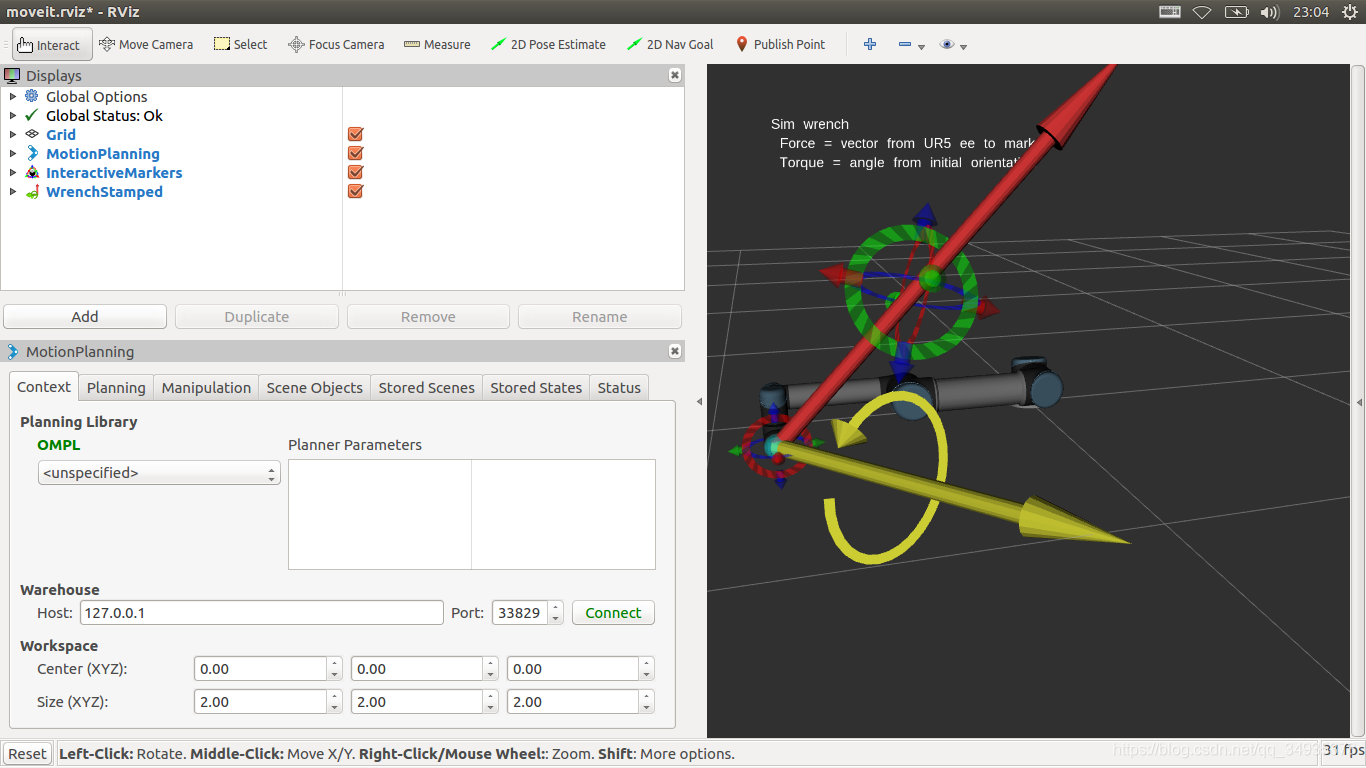Screen dimensions: 1366x768
Task: Pick the Measure tool
Action: pyautogui.click(x=437, y=44)
